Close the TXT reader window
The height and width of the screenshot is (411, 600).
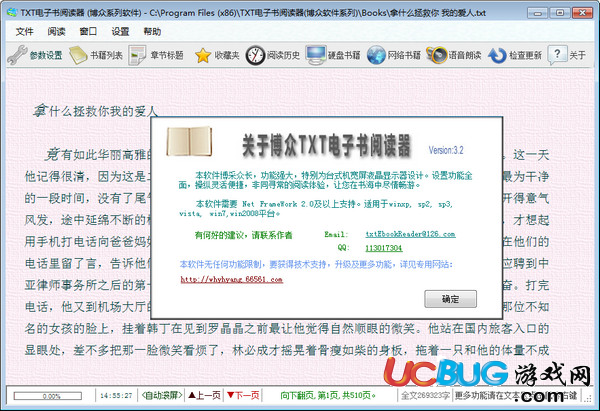coord(582,13)
